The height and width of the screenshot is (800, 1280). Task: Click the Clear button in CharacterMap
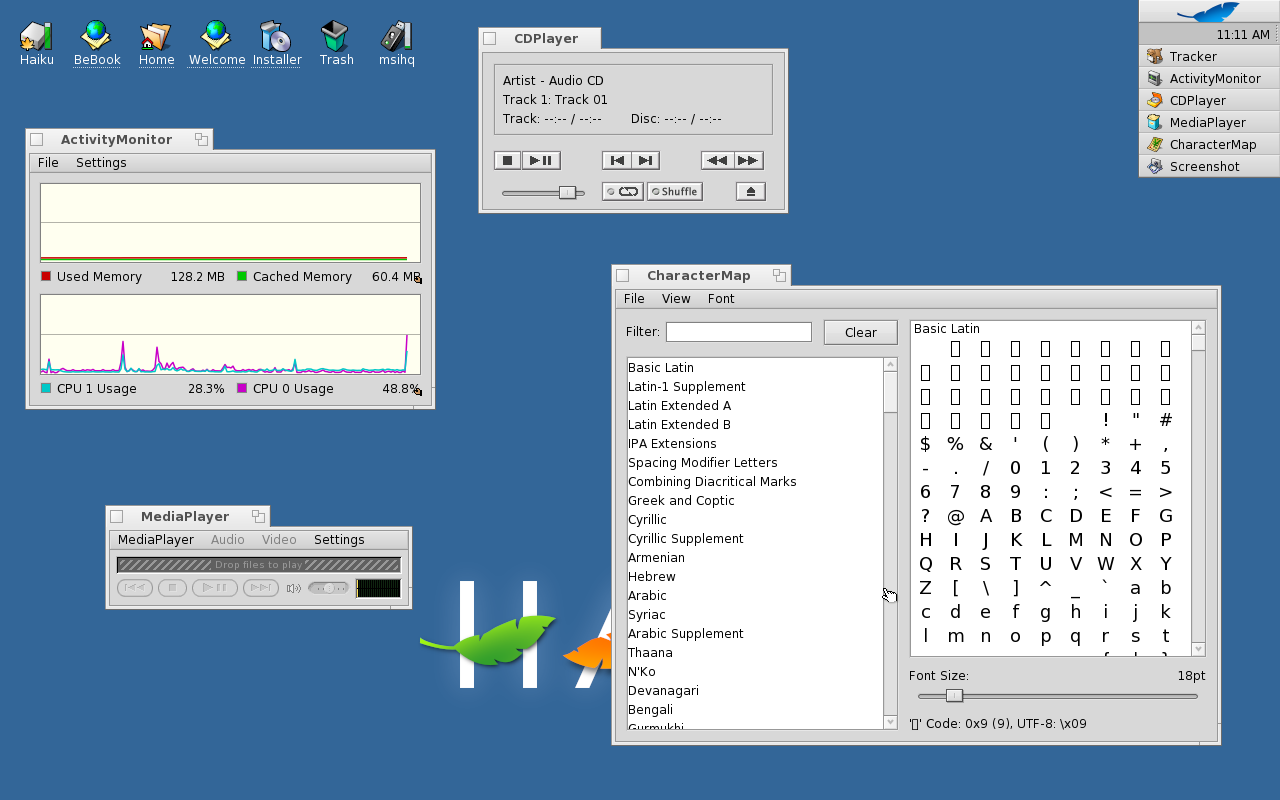pos(860,332)
